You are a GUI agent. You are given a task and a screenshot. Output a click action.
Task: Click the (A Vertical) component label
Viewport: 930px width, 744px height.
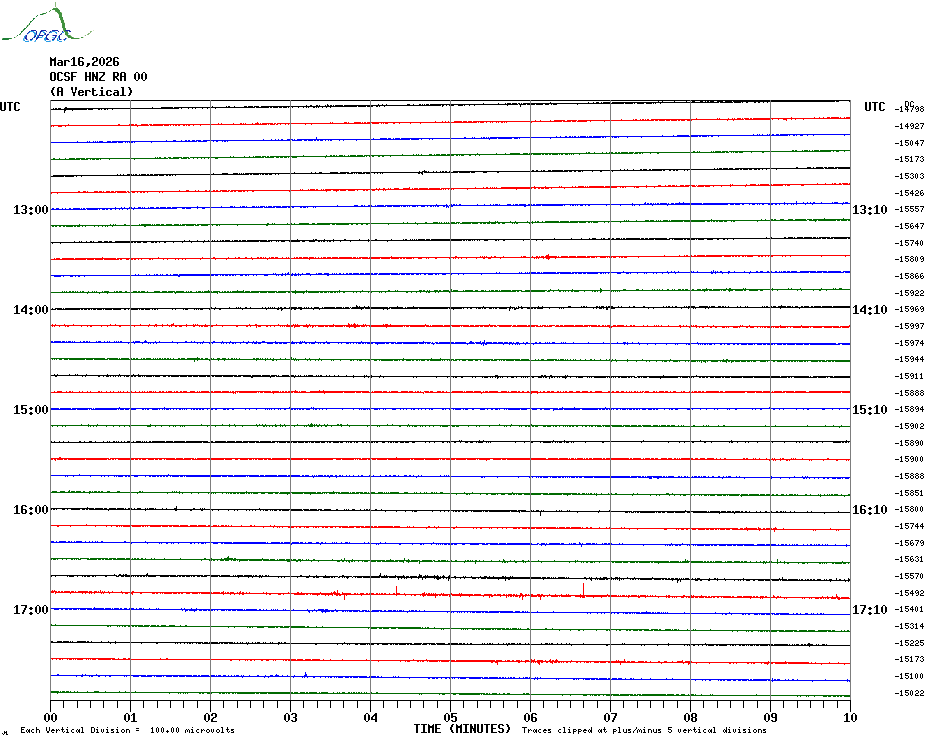91,92
